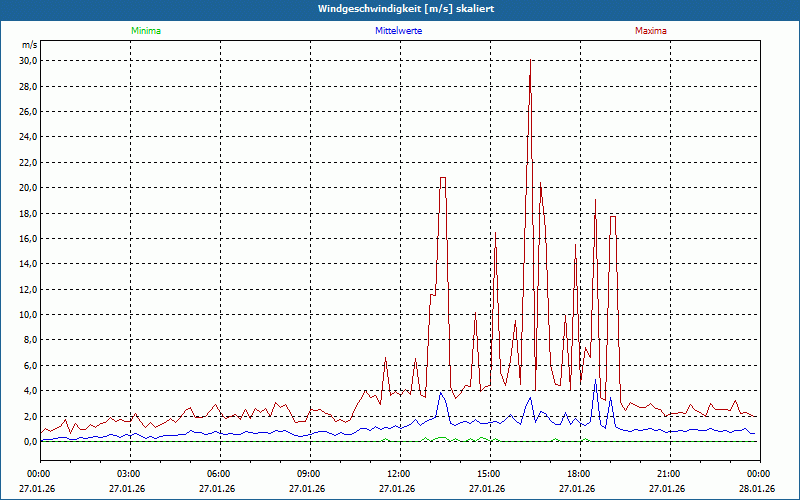This screenshot has height=500, width=800.
Task: Click the "24,0" y-axis value
Action: point(28,137)
